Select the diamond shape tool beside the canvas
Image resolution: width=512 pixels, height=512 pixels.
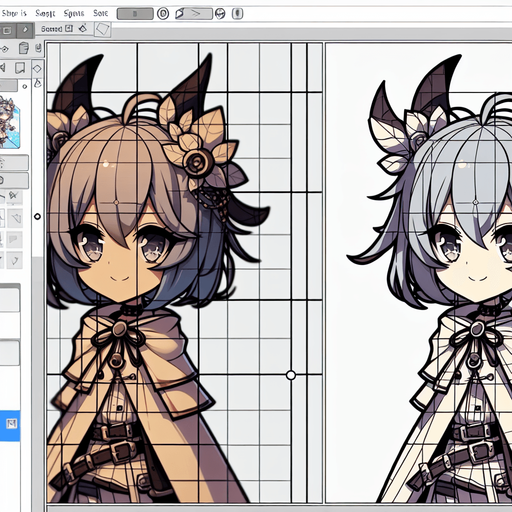point(37,69)
